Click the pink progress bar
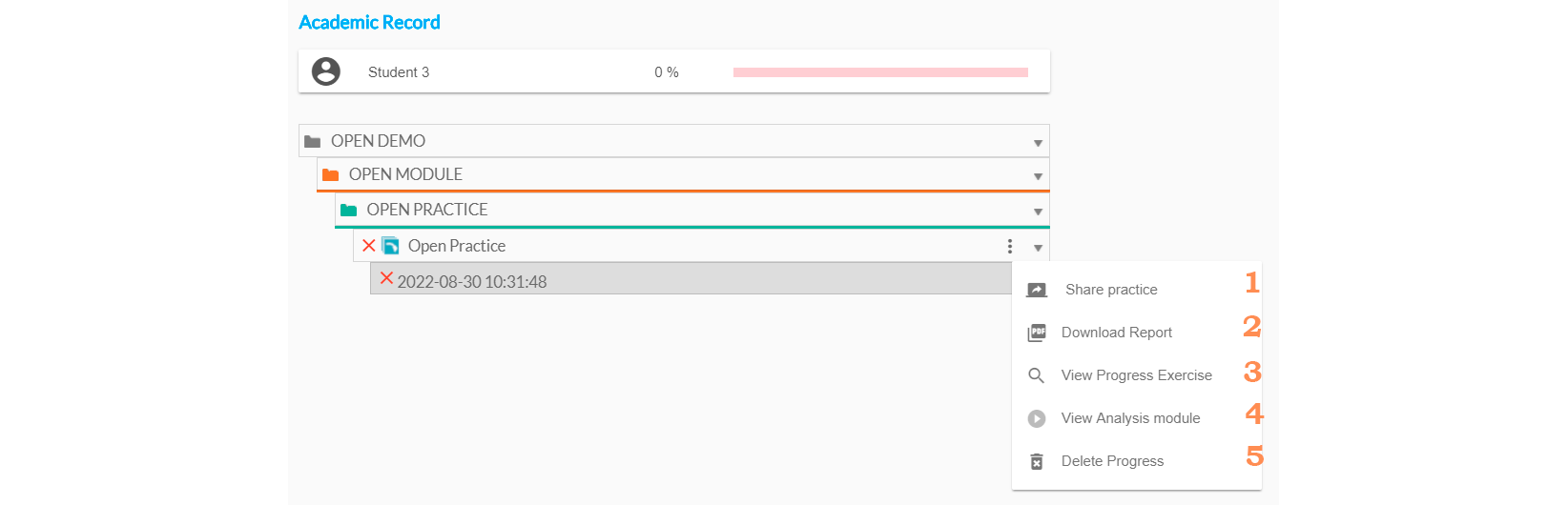Viewport: 1568px width, 505px height. [880, 72]
